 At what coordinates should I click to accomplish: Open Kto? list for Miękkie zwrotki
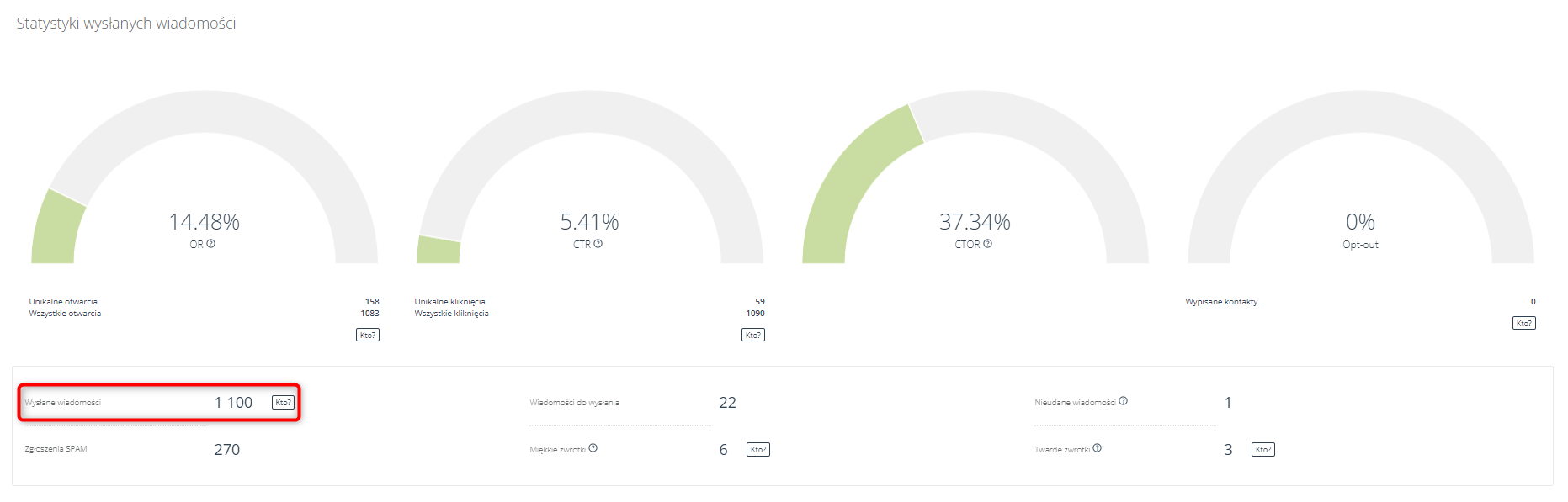click(758, 450)
